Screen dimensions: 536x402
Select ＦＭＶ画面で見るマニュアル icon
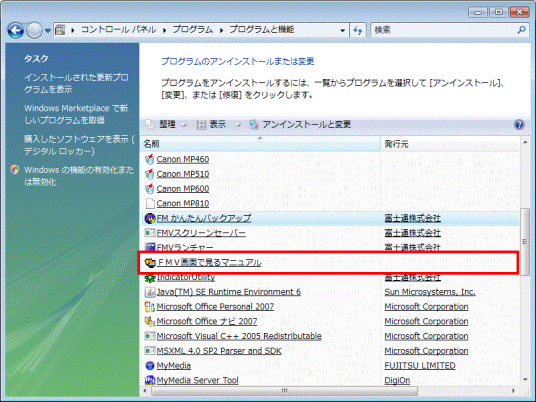click(x=150, y=263)
